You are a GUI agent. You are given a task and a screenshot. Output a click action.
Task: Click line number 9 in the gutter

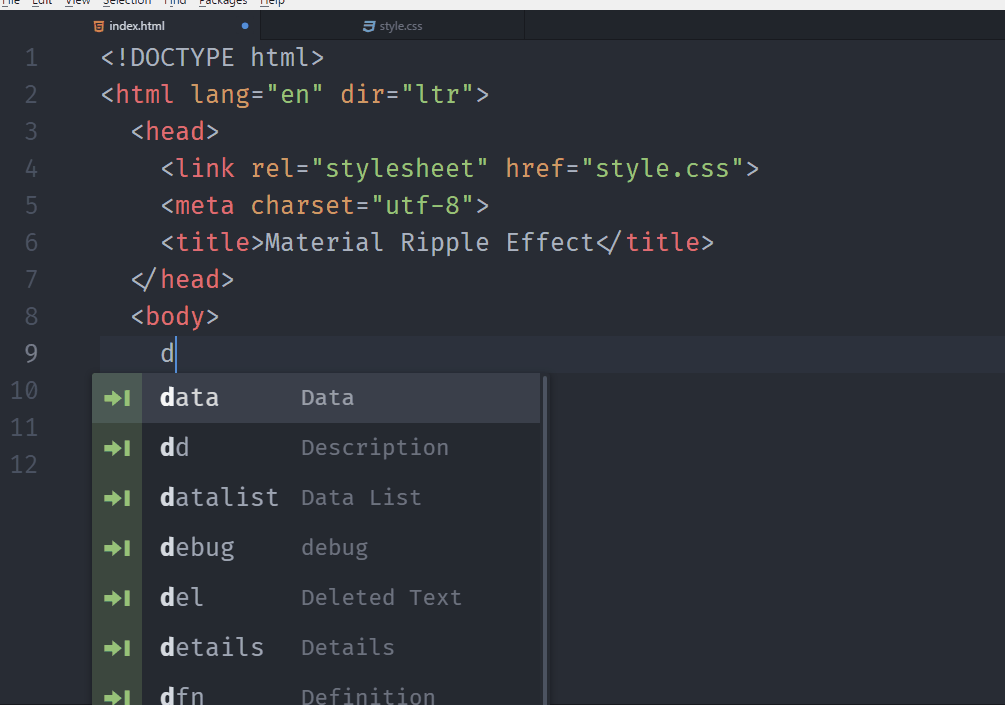30,353
